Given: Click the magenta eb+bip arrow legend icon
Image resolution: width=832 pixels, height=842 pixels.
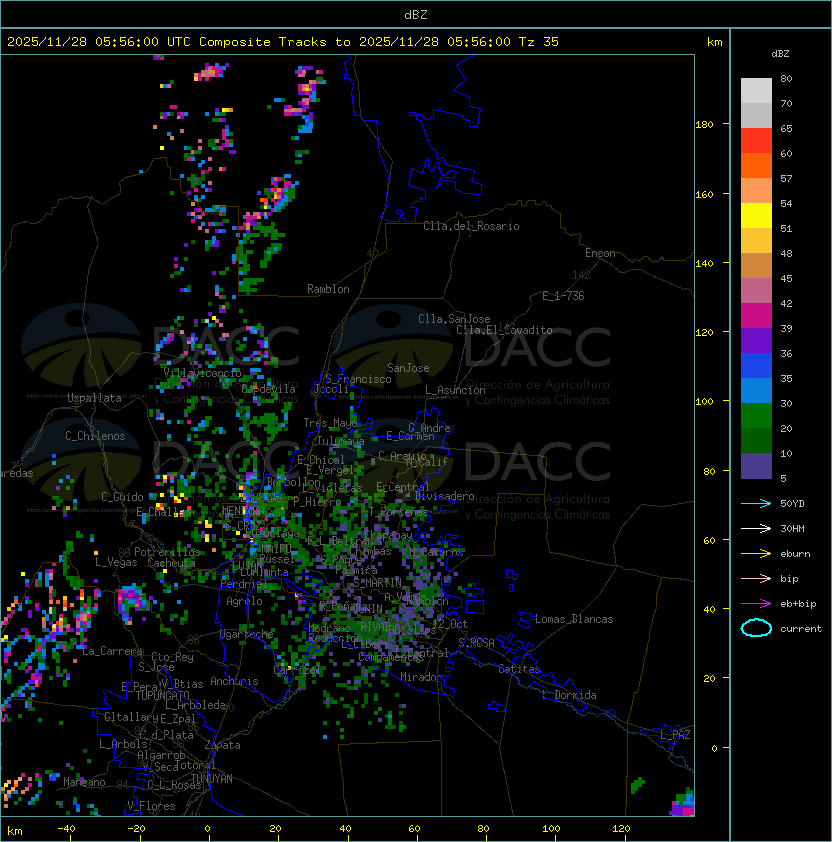Looking at the screenshot, I should click(756, 604).
